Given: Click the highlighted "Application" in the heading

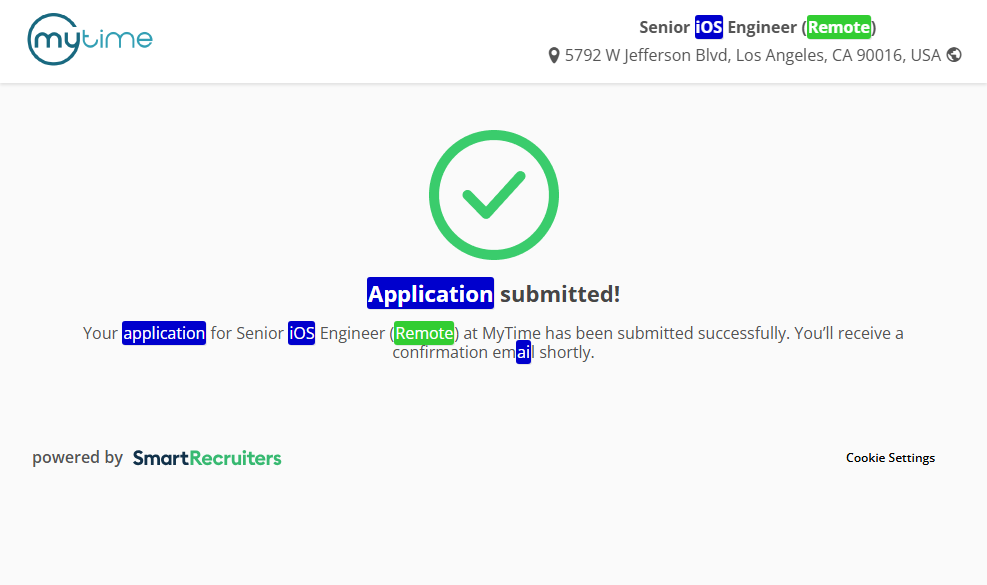Looking at the screenshot, I should [430, 294].
